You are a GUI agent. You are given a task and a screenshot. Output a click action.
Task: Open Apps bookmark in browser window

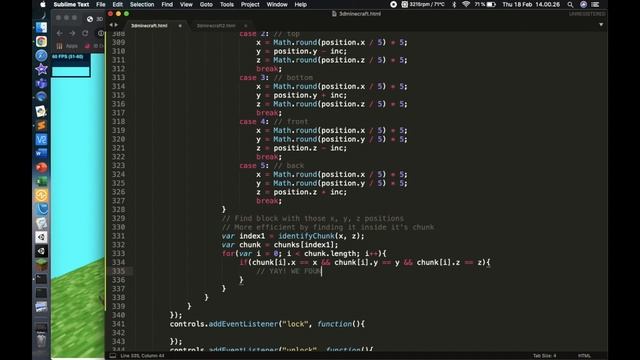click(x=68, y=46)
